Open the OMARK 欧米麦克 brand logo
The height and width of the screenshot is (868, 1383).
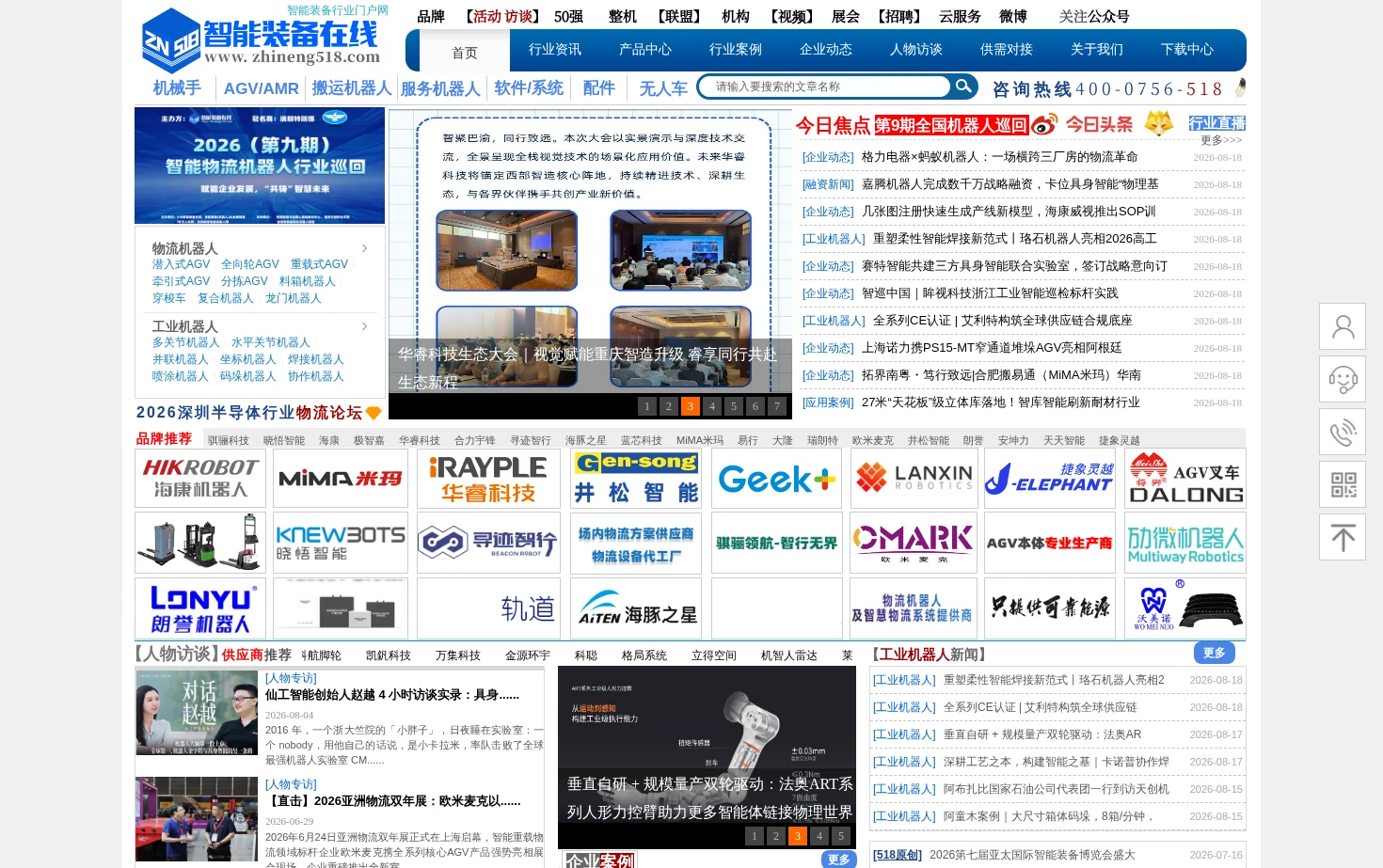click(914, 543)
